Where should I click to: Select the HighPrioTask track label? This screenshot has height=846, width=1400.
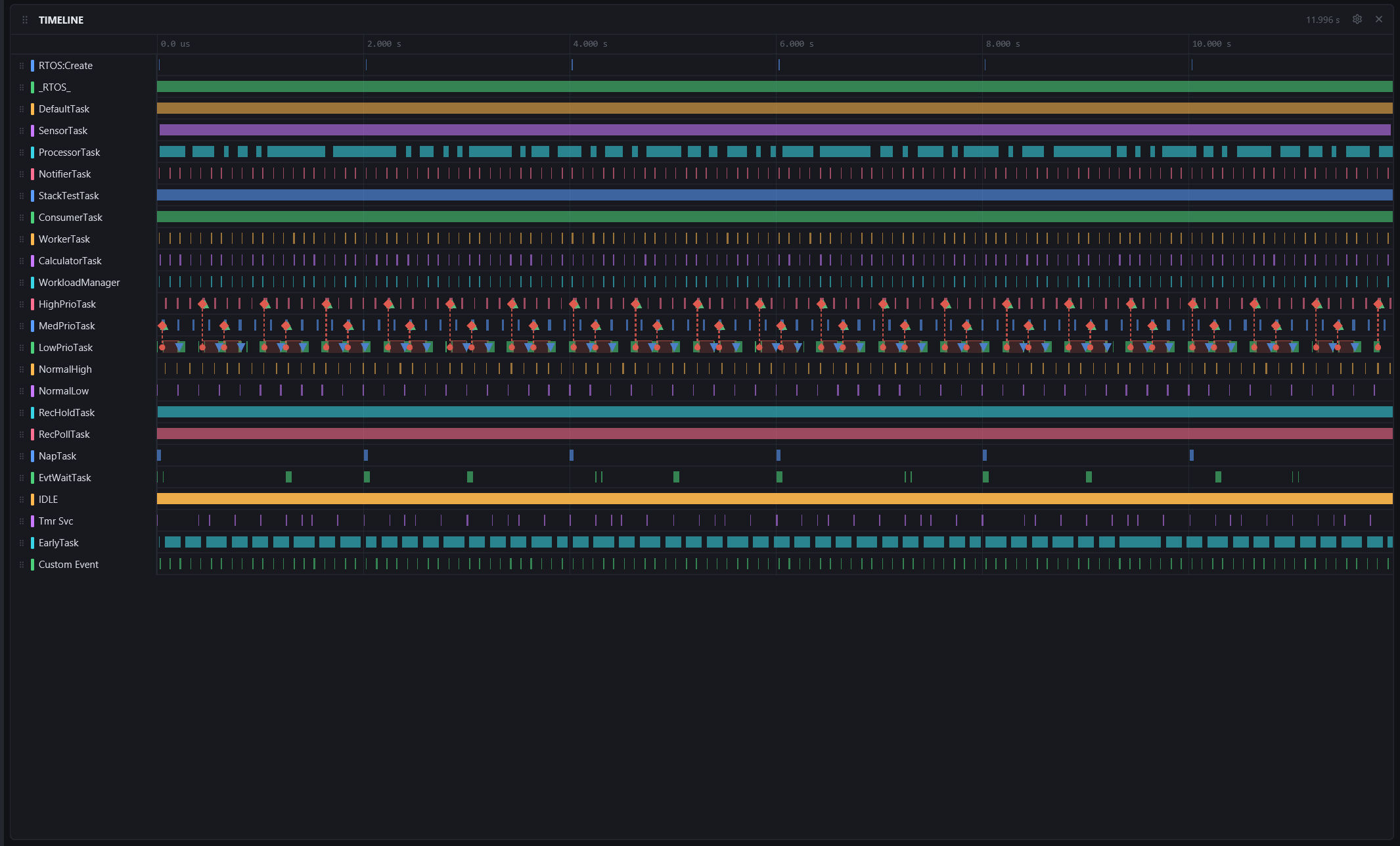(68, 304)
